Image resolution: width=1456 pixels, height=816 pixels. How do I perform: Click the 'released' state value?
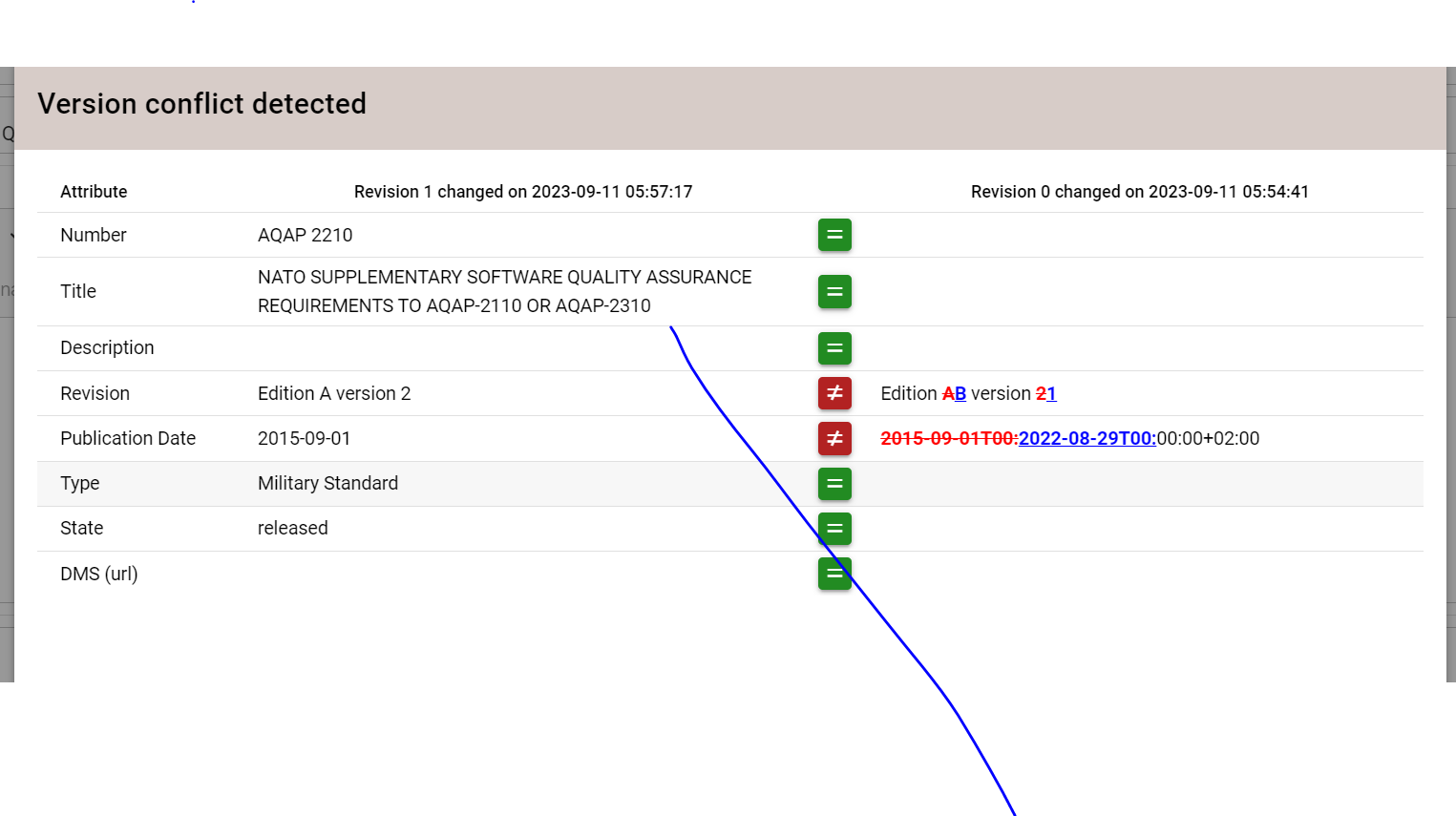292,528
